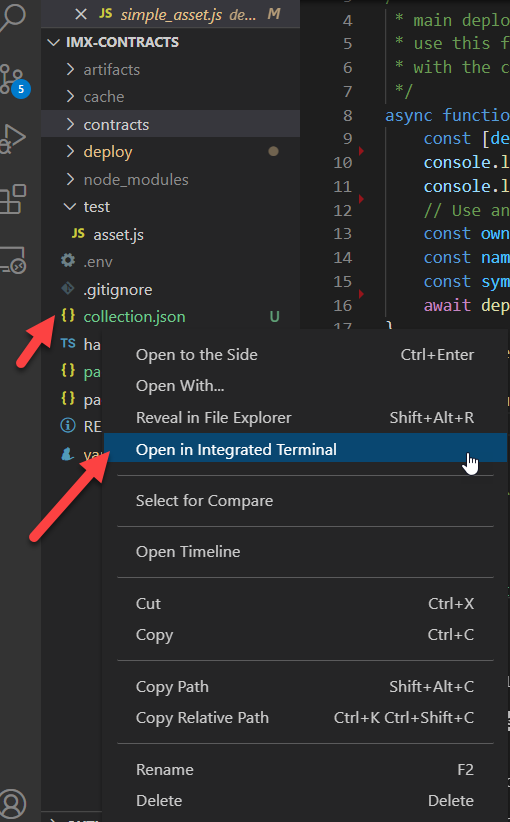The height and width of the screenshot is (822, 510).
Task: Open the Accounts icon in activity bar
Action: click(x=13, y=803)
